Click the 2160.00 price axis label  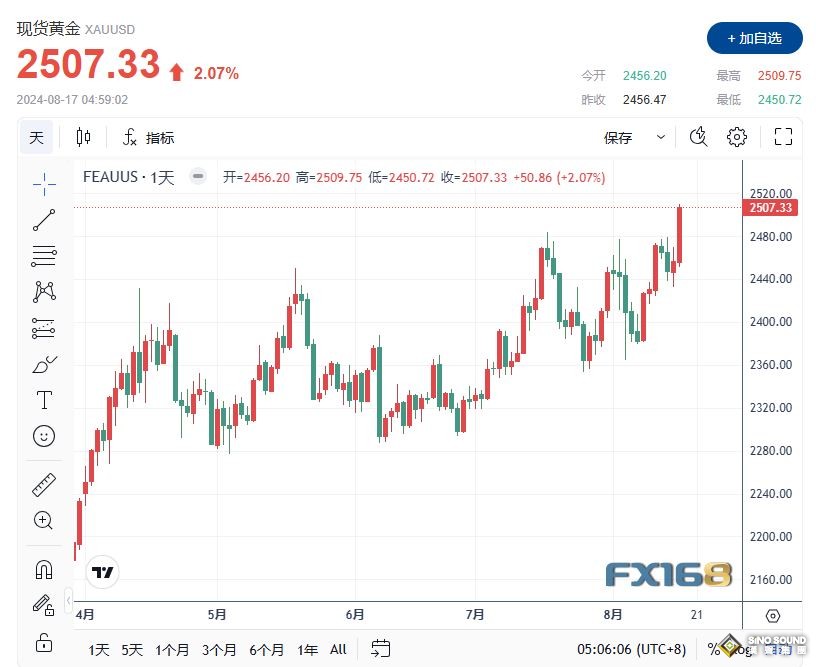click(x=771, y=579)
